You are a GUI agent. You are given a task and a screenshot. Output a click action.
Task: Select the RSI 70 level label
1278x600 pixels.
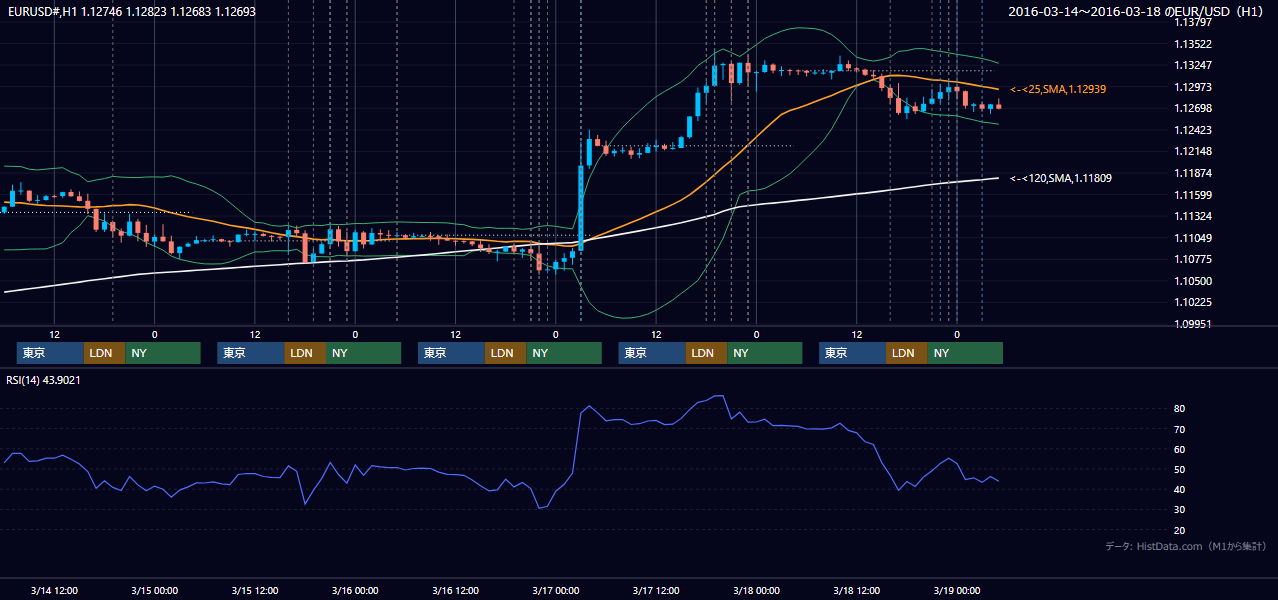[1180, 429]
